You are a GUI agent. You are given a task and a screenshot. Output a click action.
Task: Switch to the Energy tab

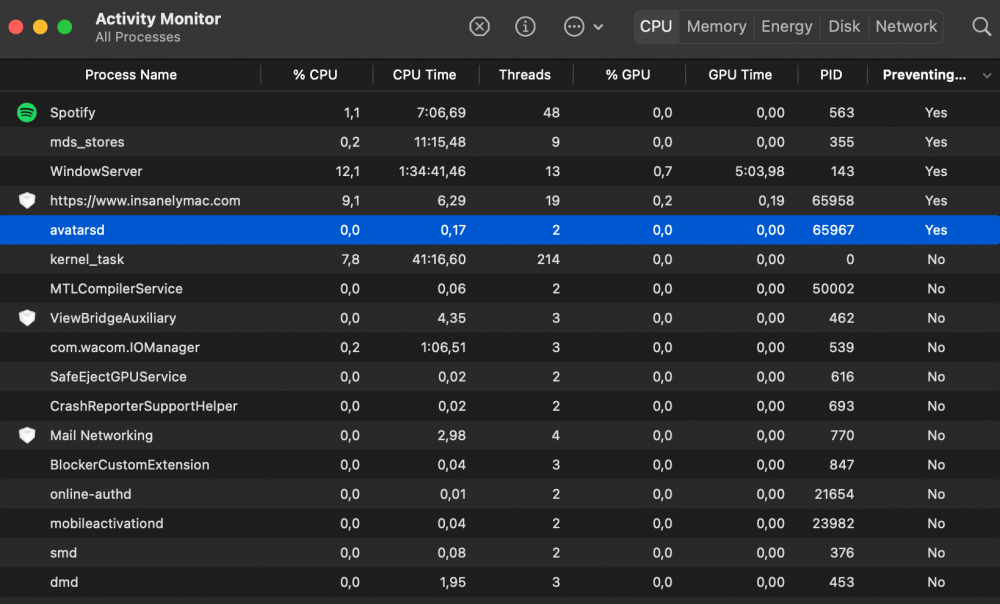786,27
